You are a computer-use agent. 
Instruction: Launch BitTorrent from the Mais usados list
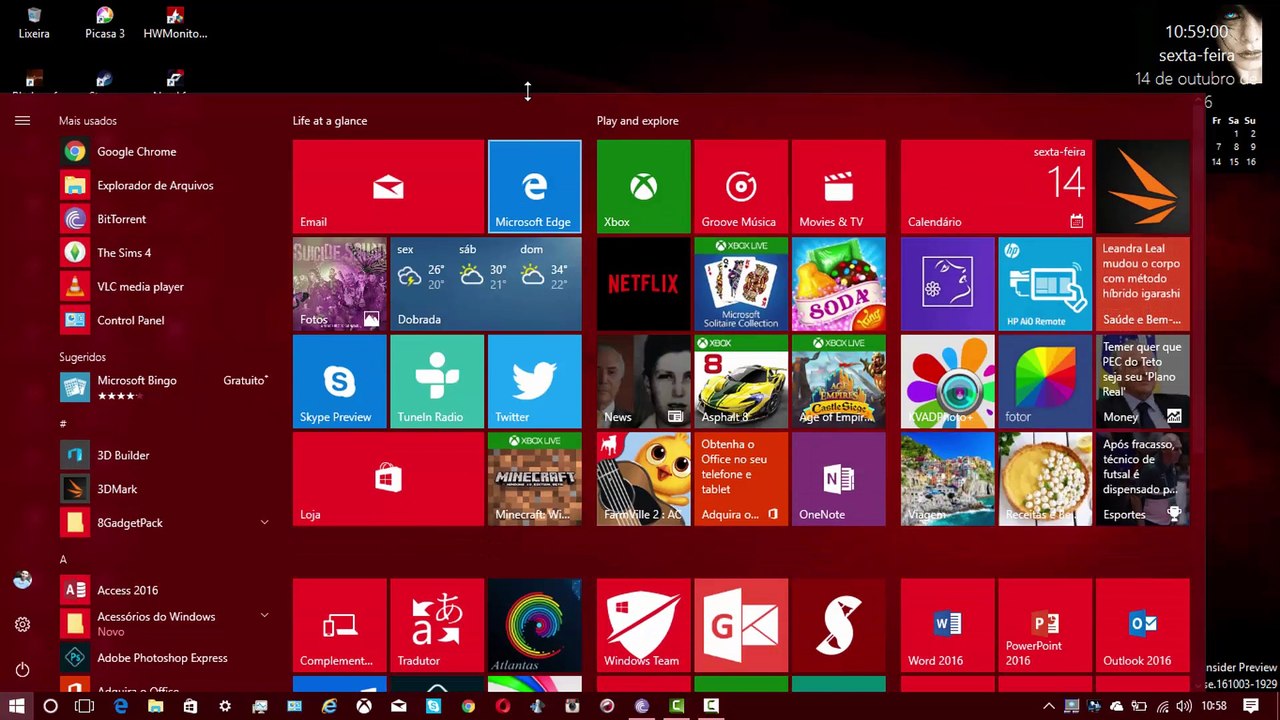(165, 219)
